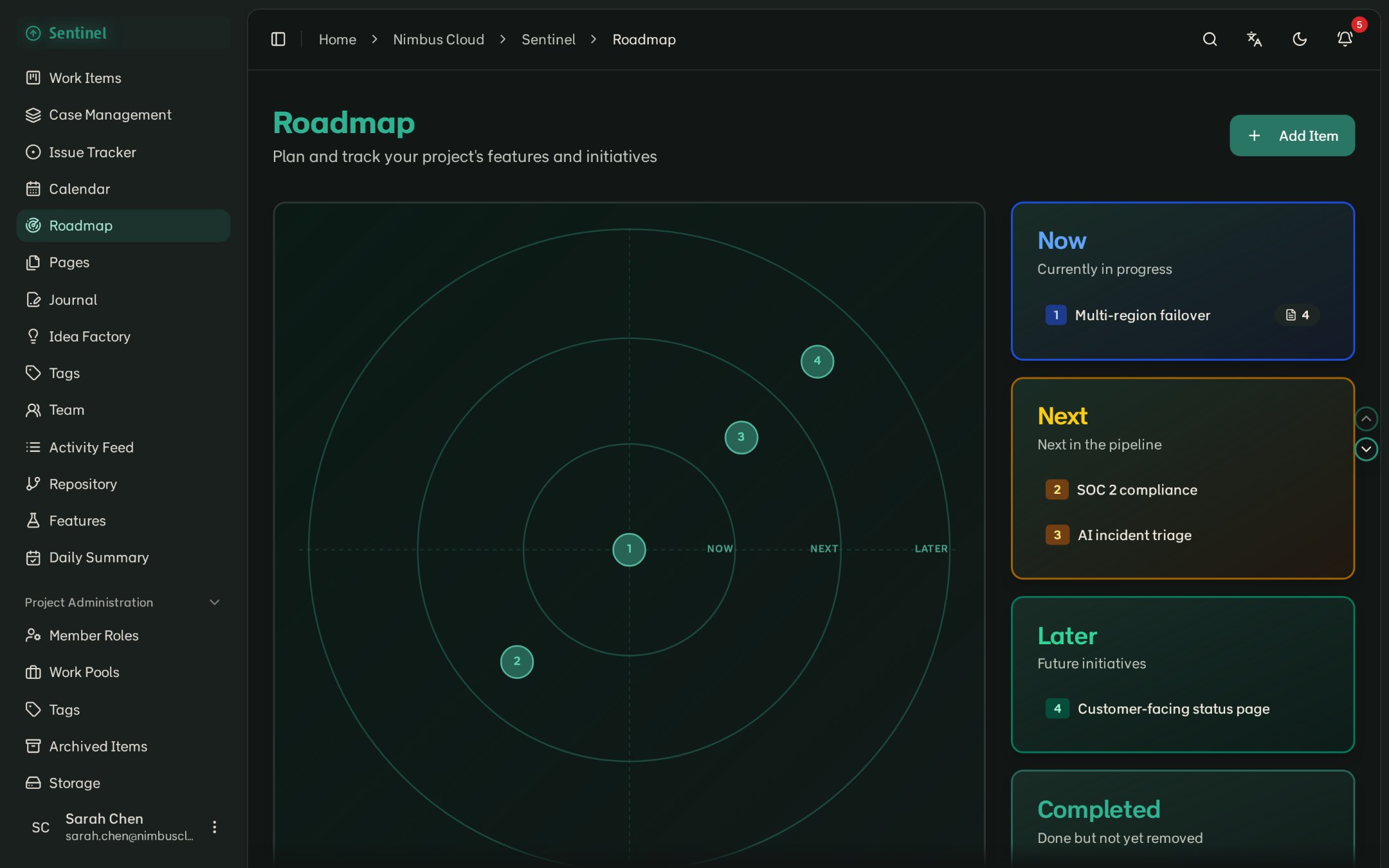Open Case Management in sidebar

pyautogui.click(x=123, y=114)
